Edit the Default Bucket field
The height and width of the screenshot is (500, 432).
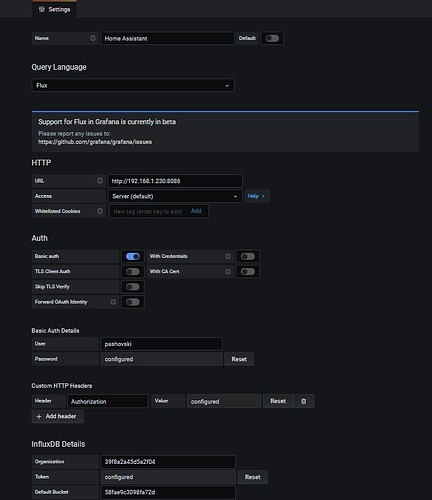(168, 492)
